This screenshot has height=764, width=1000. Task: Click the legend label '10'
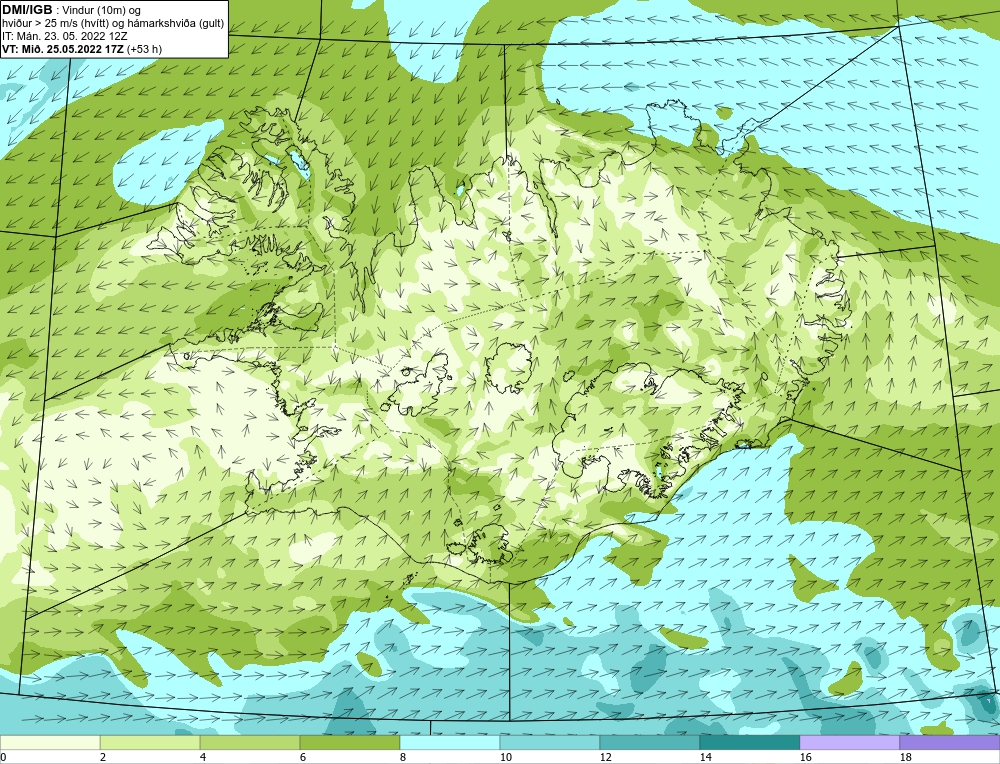(x=506, y=757)
